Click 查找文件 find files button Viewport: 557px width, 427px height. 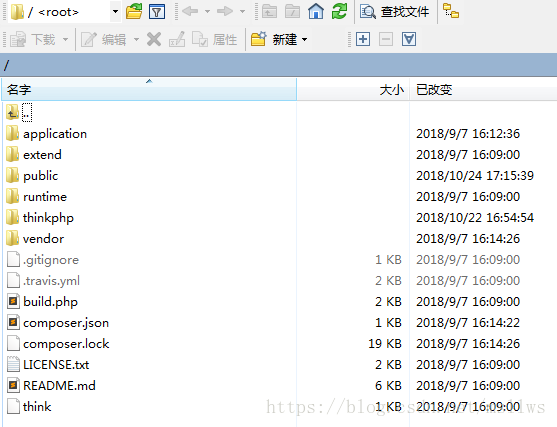[x=395, y=12]
